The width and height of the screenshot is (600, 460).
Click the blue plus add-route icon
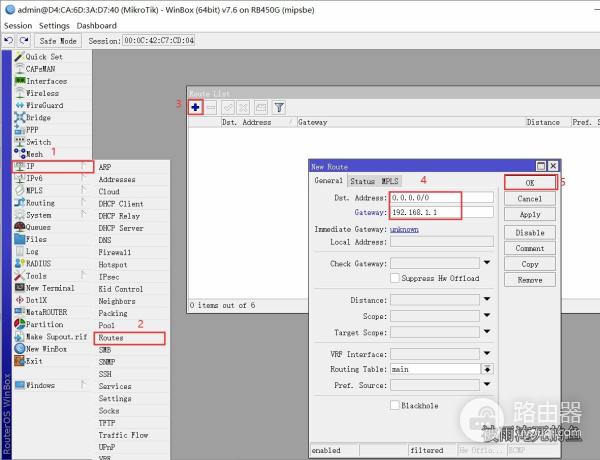click(196, 108)
